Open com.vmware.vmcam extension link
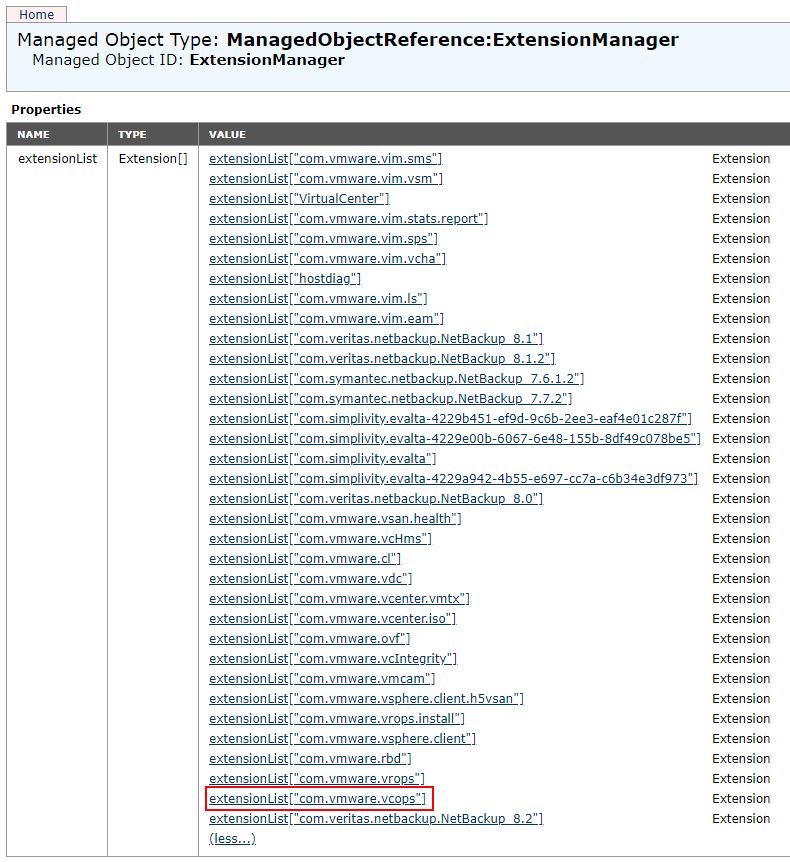790x862 pixels. (322, 679)
